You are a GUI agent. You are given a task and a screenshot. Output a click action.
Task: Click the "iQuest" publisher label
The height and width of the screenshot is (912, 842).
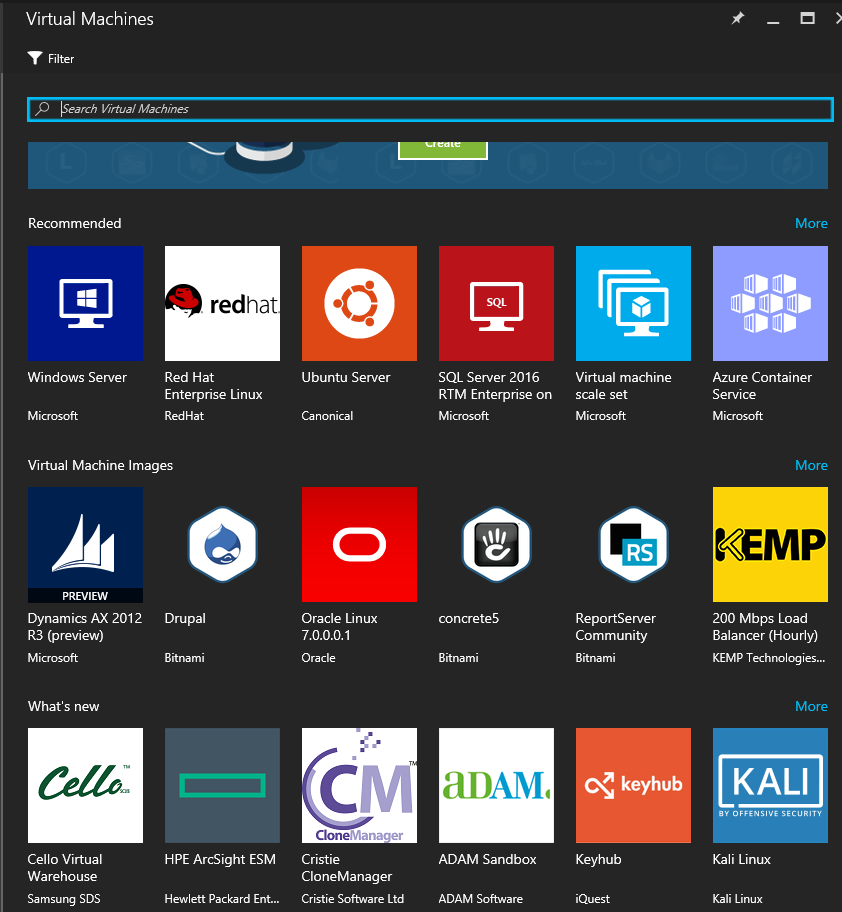(593, 899)
